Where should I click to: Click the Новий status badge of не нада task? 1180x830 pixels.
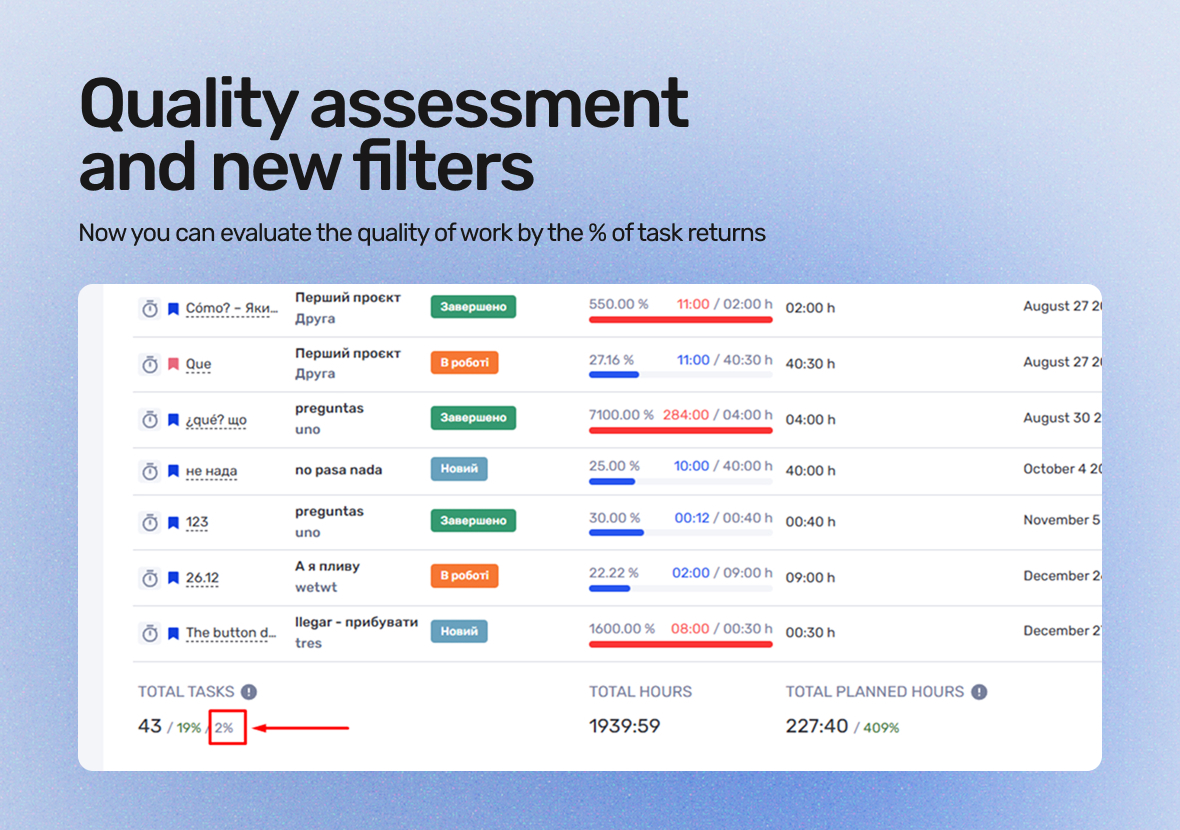point(459,469)
